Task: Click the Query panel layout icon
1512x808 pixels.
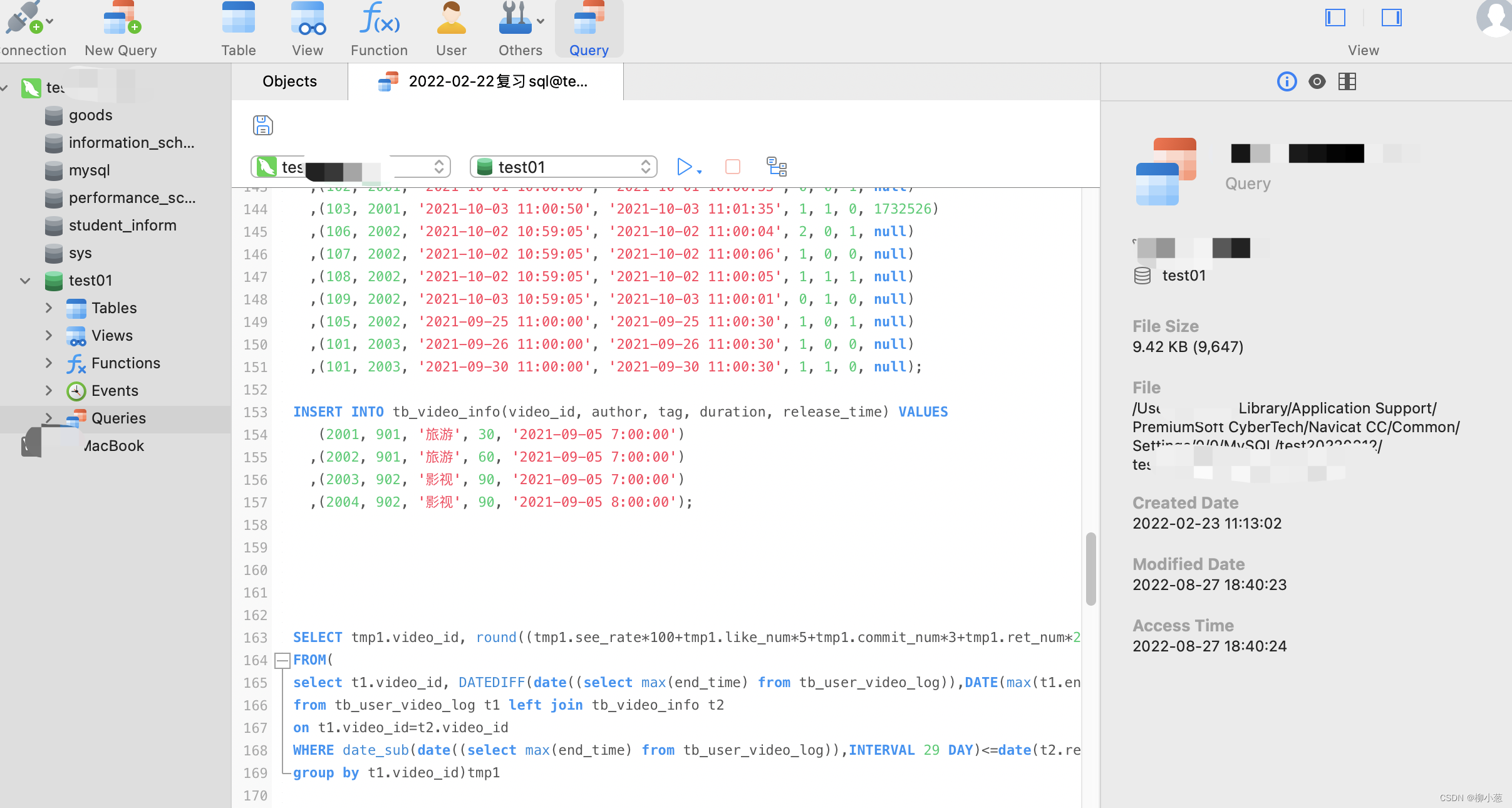Action: (1346, 81)
